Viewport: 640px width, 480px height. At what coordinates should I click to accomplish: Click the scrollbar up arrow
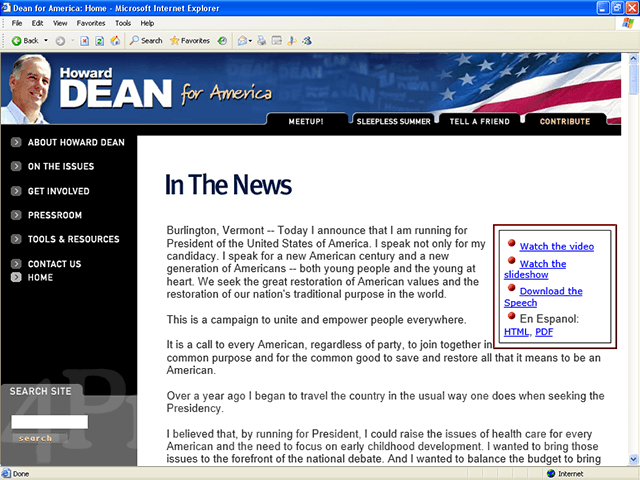[633, 58]
